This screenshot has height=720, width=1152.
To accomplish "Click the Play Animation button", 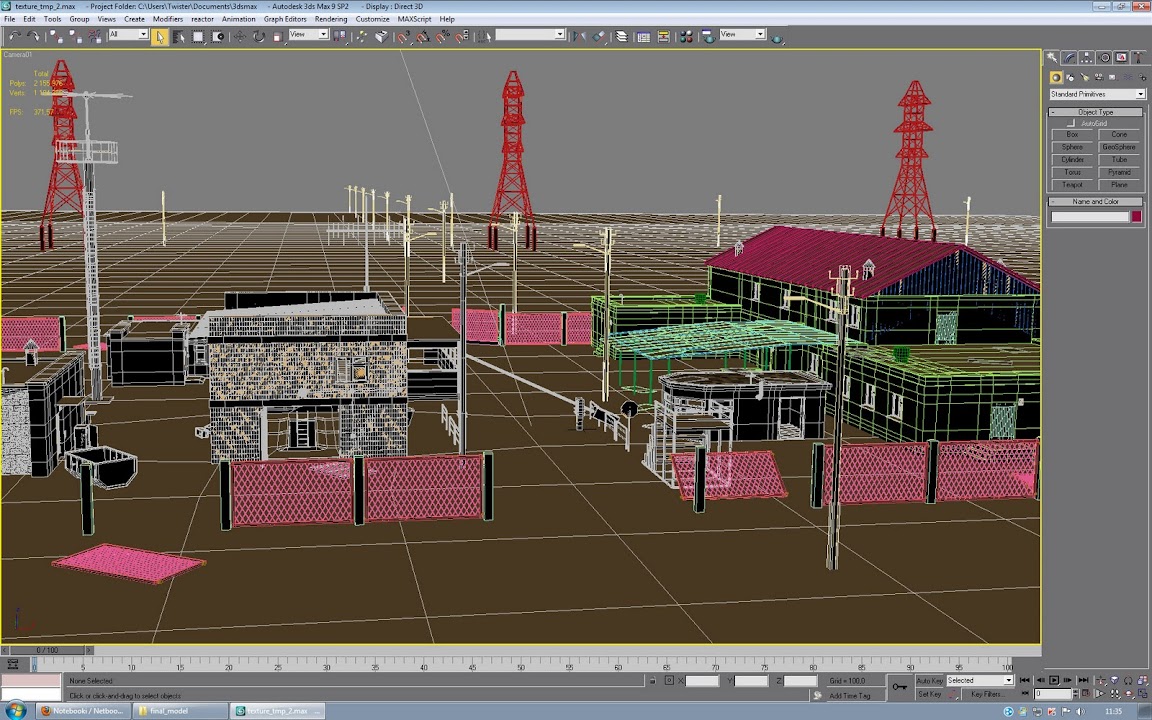I will click(1053, 681).
